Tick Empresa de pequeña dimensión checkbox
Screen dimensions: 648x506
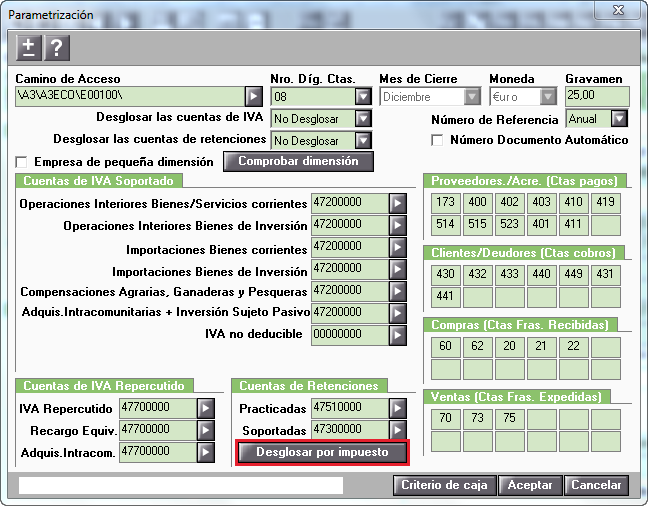(x=21, y=162)
